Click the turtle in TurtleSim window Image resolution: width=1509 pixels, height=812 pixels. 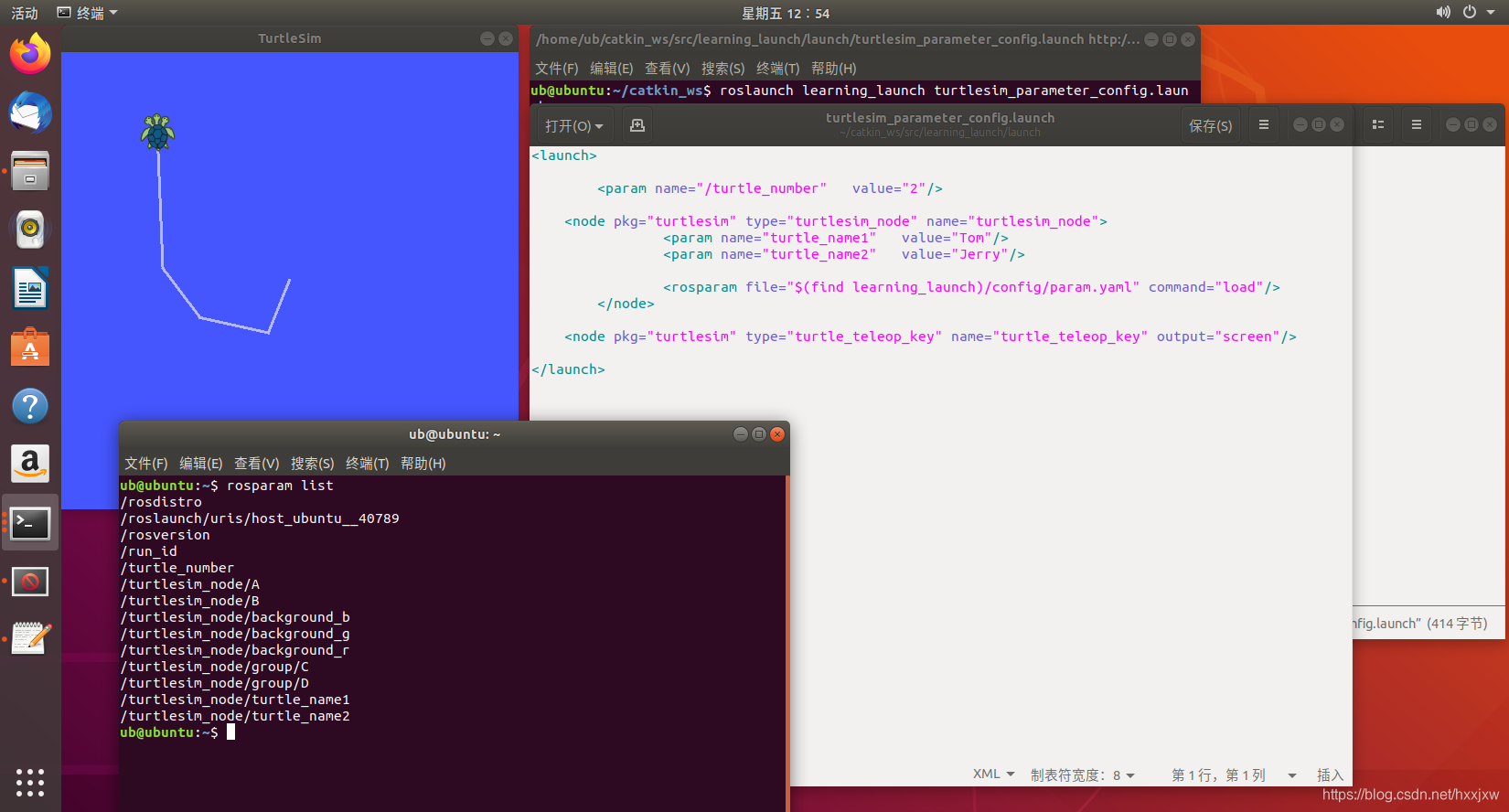pyautogui.click(x=157, y=133)
